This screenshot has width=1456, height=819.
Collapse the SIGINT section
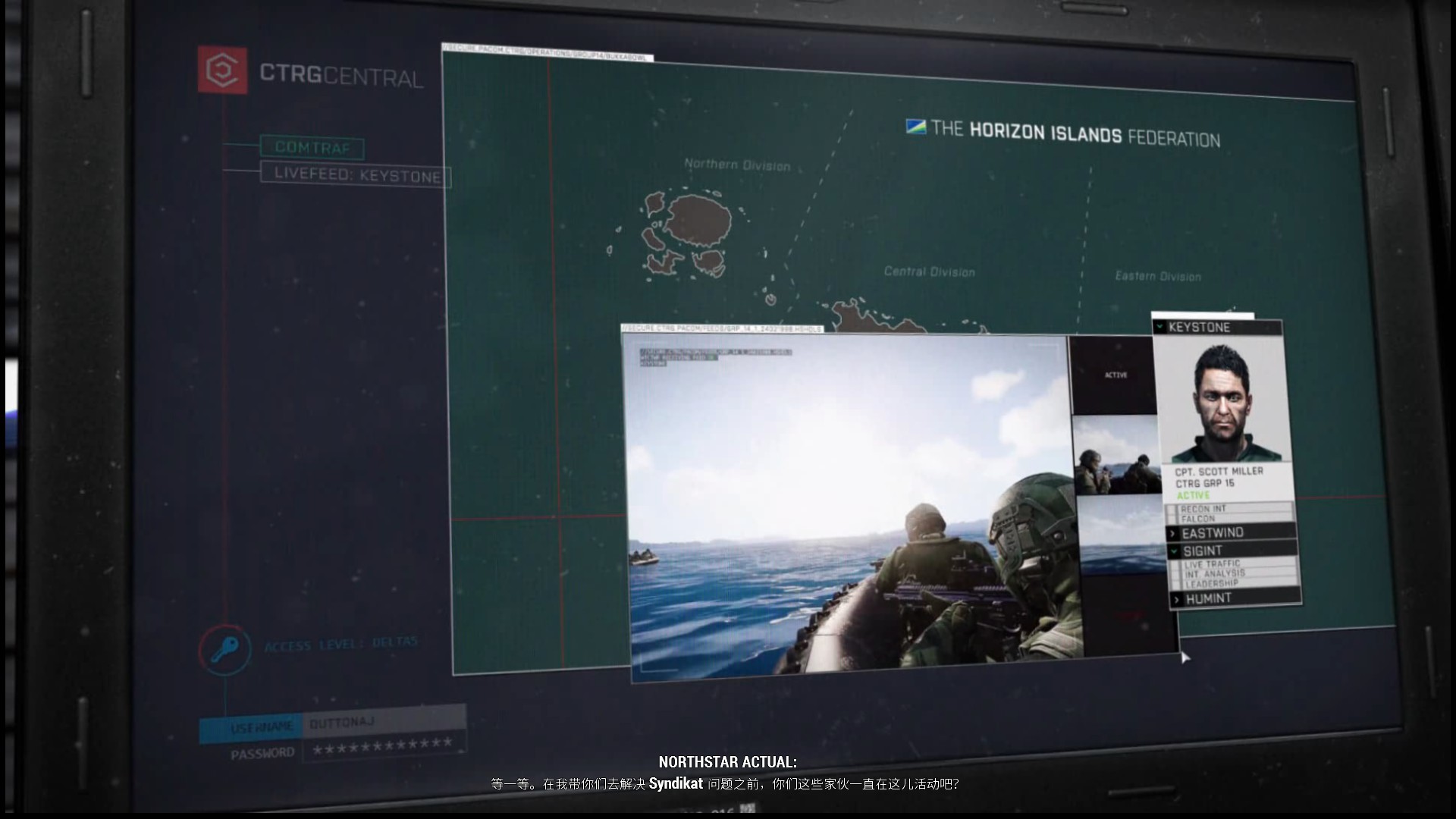1232,551
